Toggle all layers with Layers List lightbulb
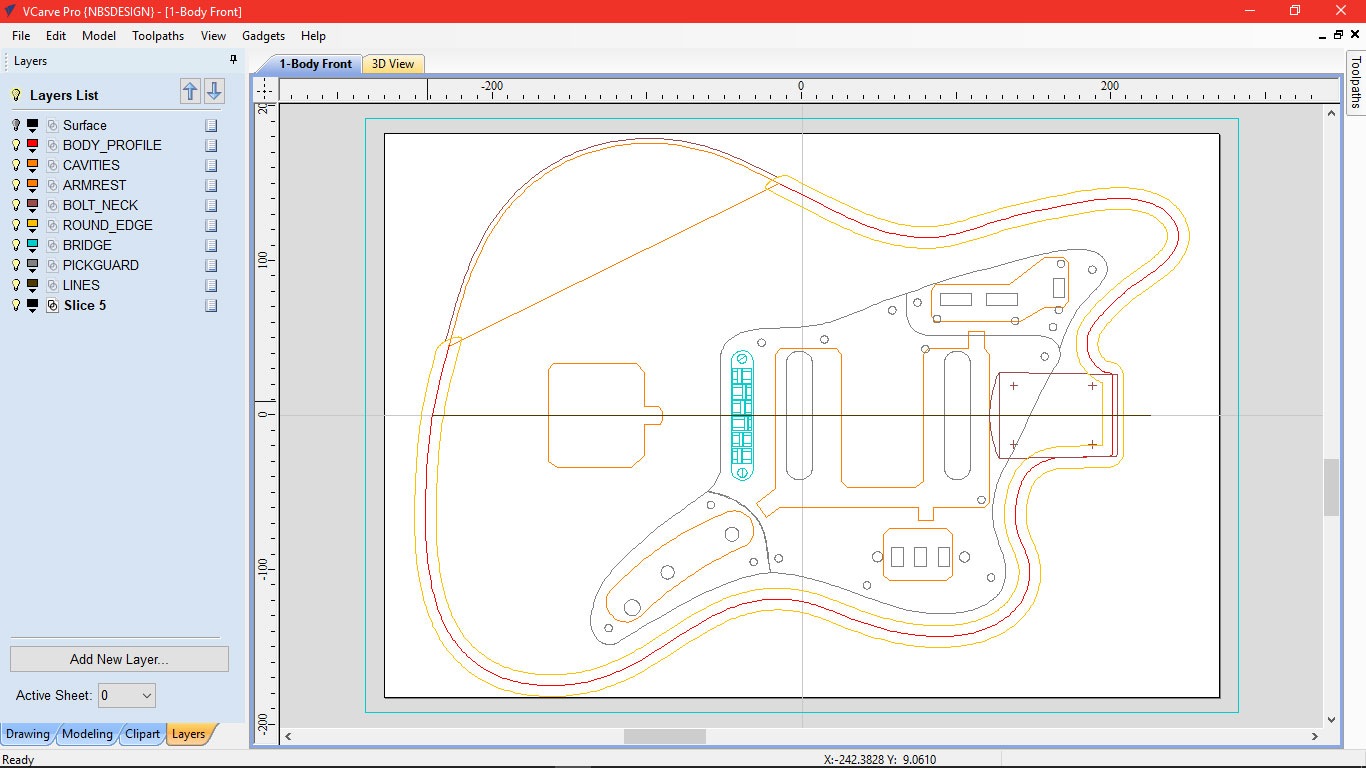Viewport: 1366px width, 768px height. click(x=16, y=95)
